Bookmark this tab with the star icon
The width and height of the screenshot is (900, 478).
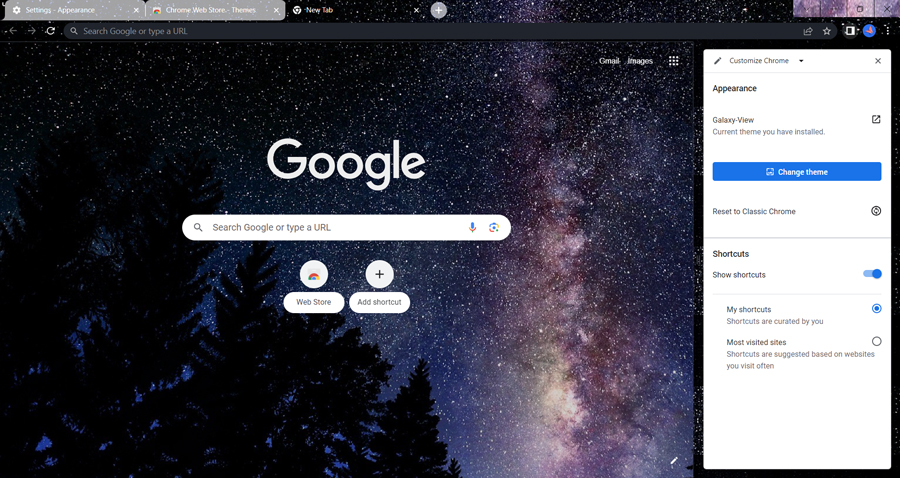coord(827,31)
